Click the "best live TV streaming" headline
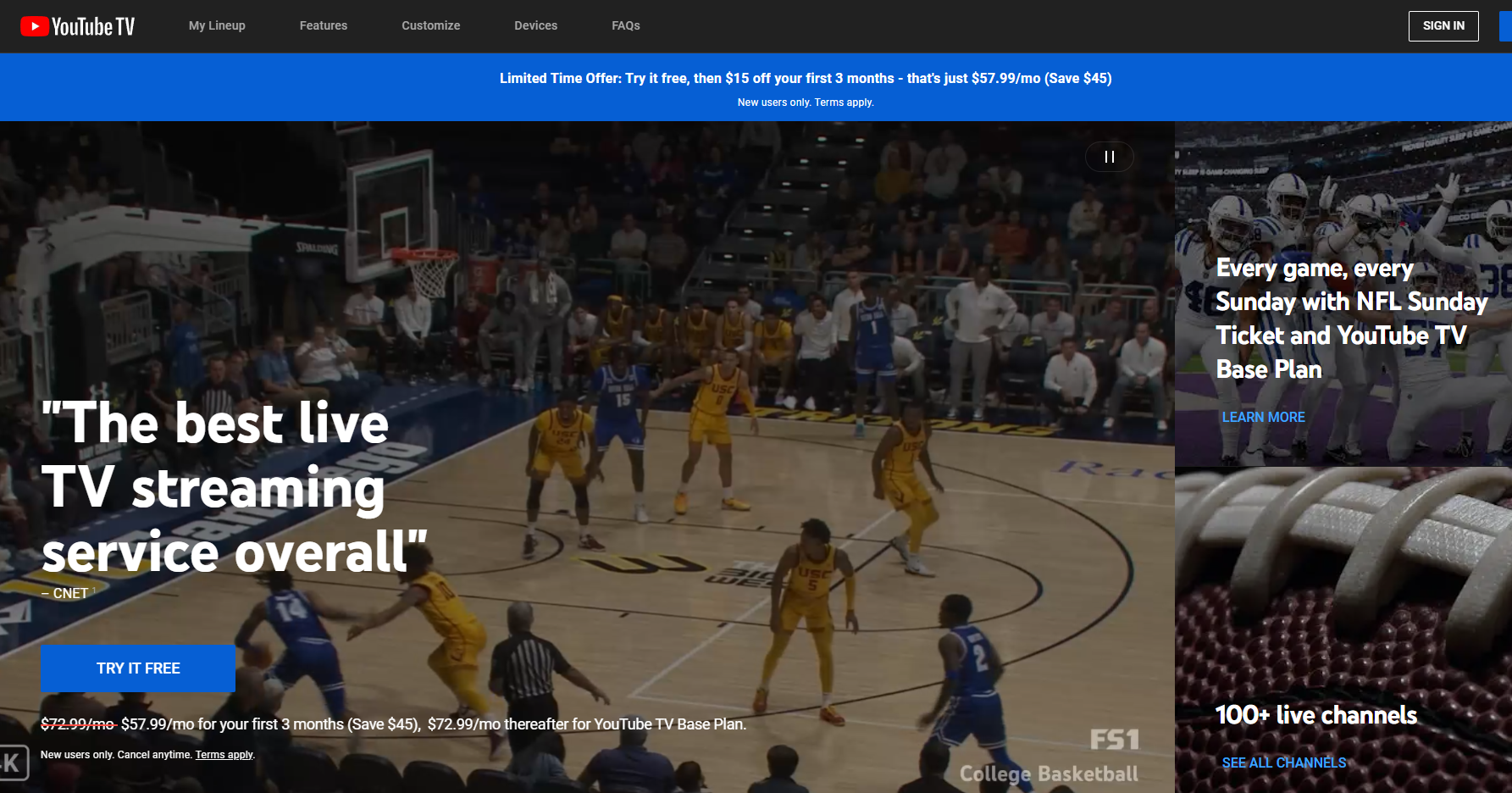Image resolution: width=1512 pixels, height=793 pixels. (235, 488)
